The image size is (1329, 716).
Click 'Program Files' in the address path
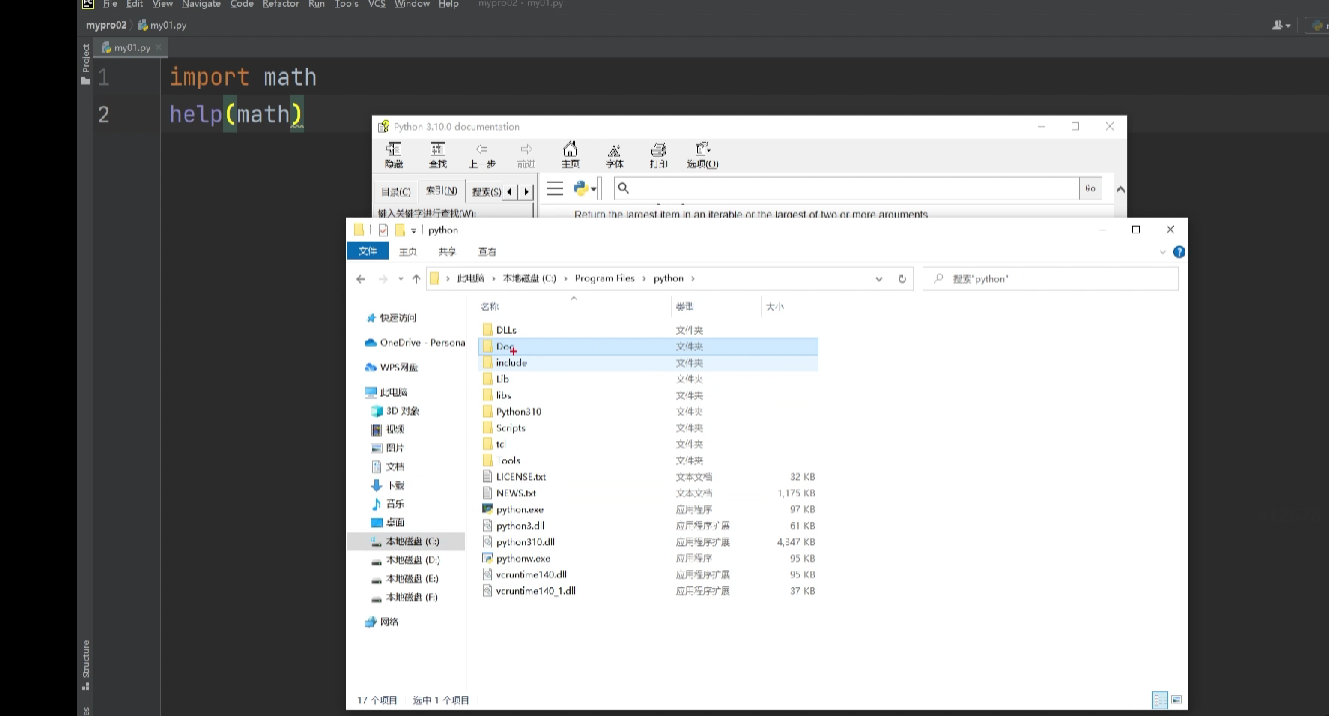[x=605, y=279]
